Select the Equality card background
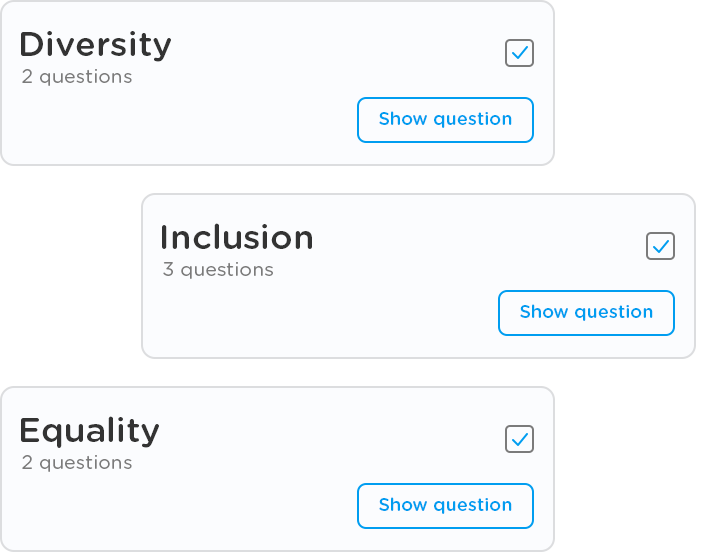The width and height of the screenshot is (704, 552). [x=200, y=510]
